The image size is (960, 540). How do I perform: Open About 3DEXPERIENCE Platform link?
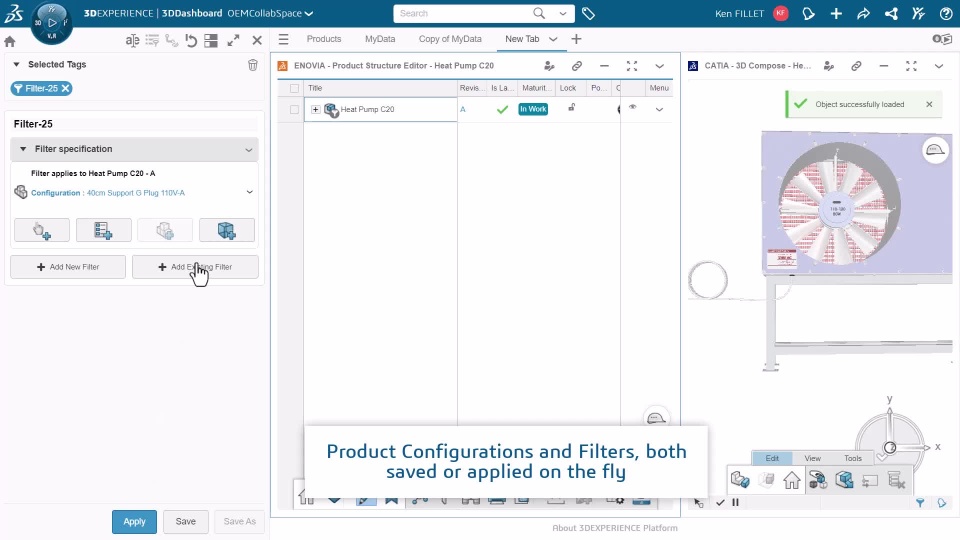615,528
